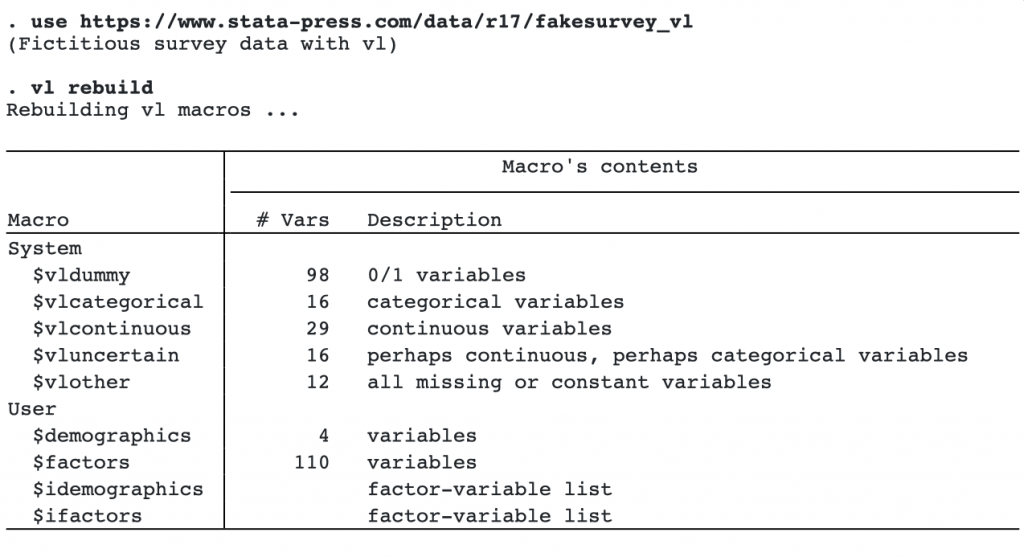This screenshot has height=557, width=1024.
Task: Click the Description column header
Action: coord(434,220)
